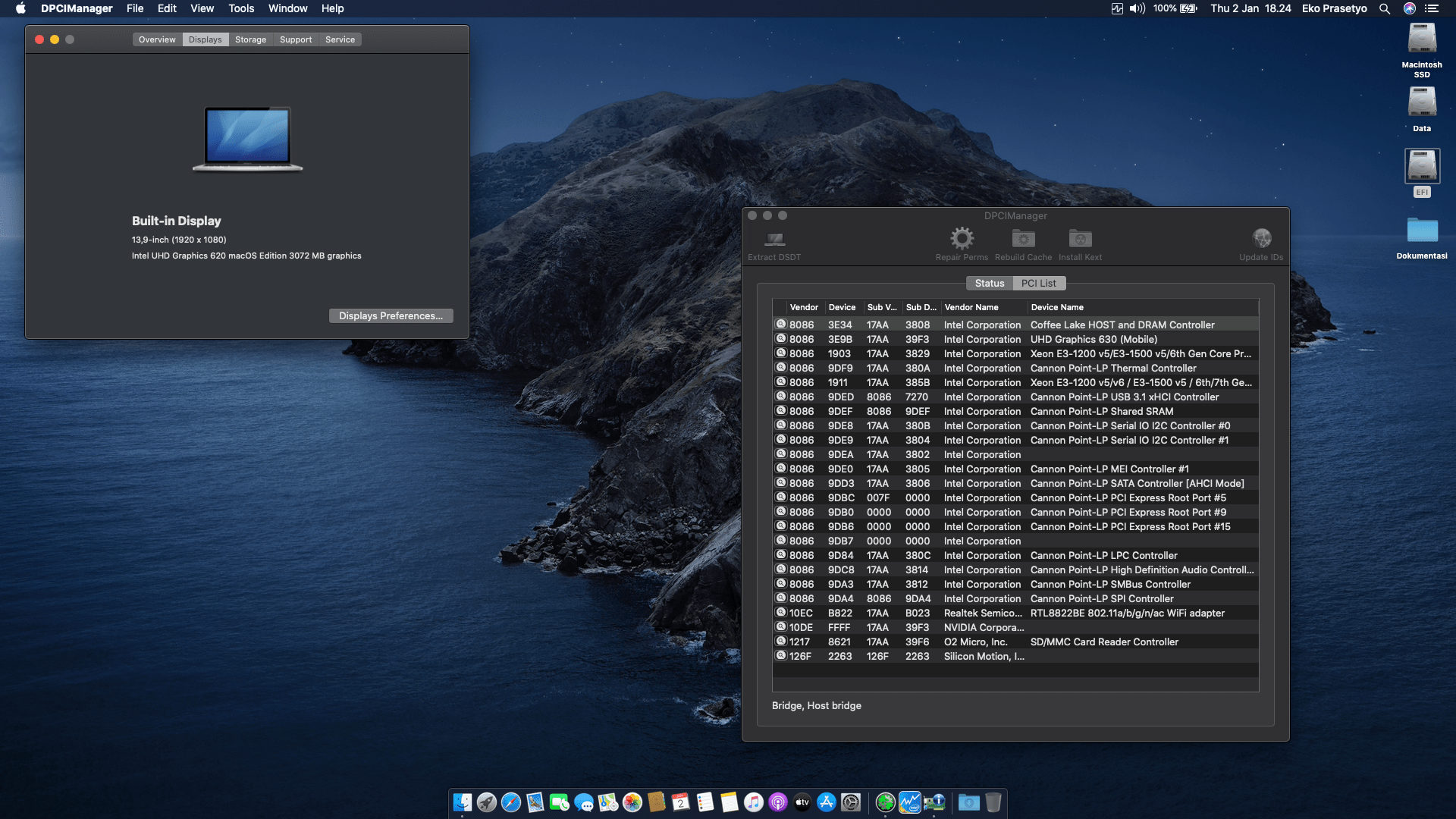Click the MacBook display thumbnail image
Image resolution: width=1456 pixels, height=819 pixels.
coord(247,139)
